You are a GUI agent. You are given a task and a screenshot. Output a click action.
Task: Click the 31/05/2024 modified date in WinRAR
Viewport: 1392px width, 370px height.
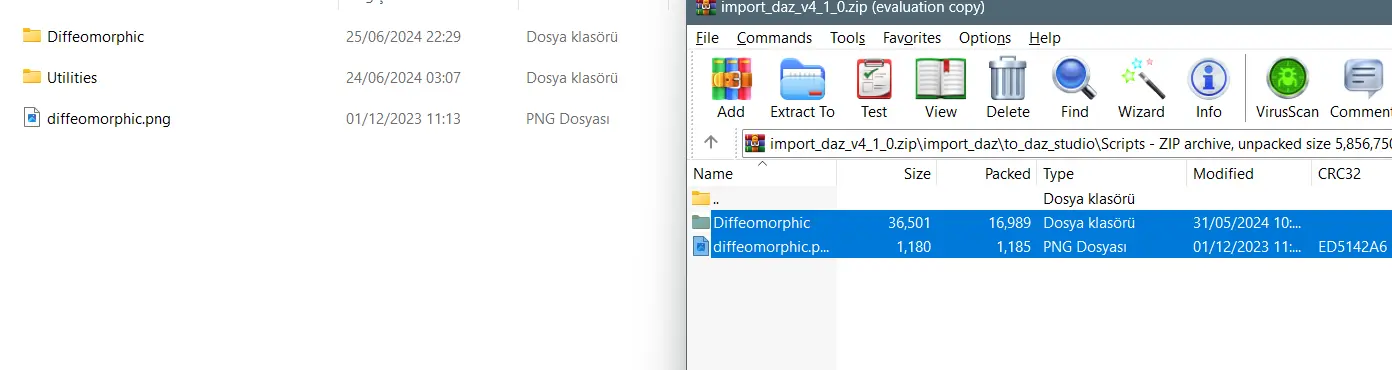(x=1248, y=222)
